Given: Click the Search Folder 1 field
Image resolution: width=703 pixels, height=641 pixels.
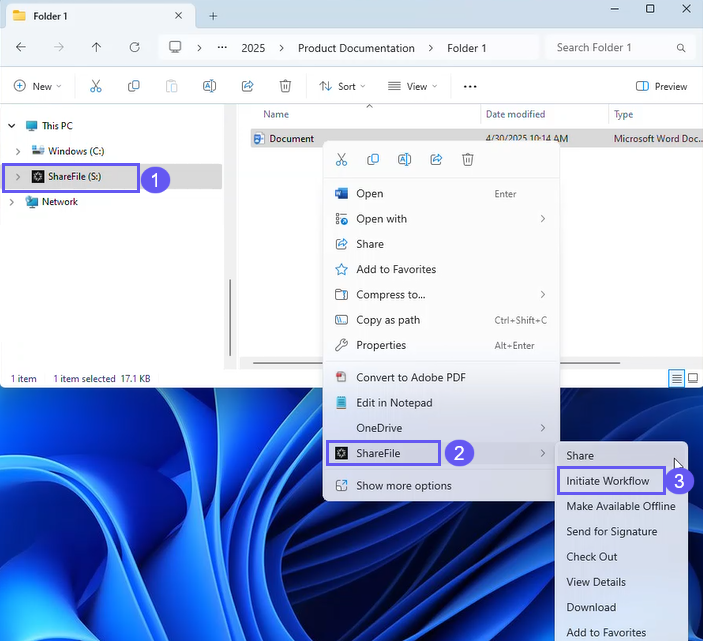Looking at the screenshot, I should tap(615, 47).
